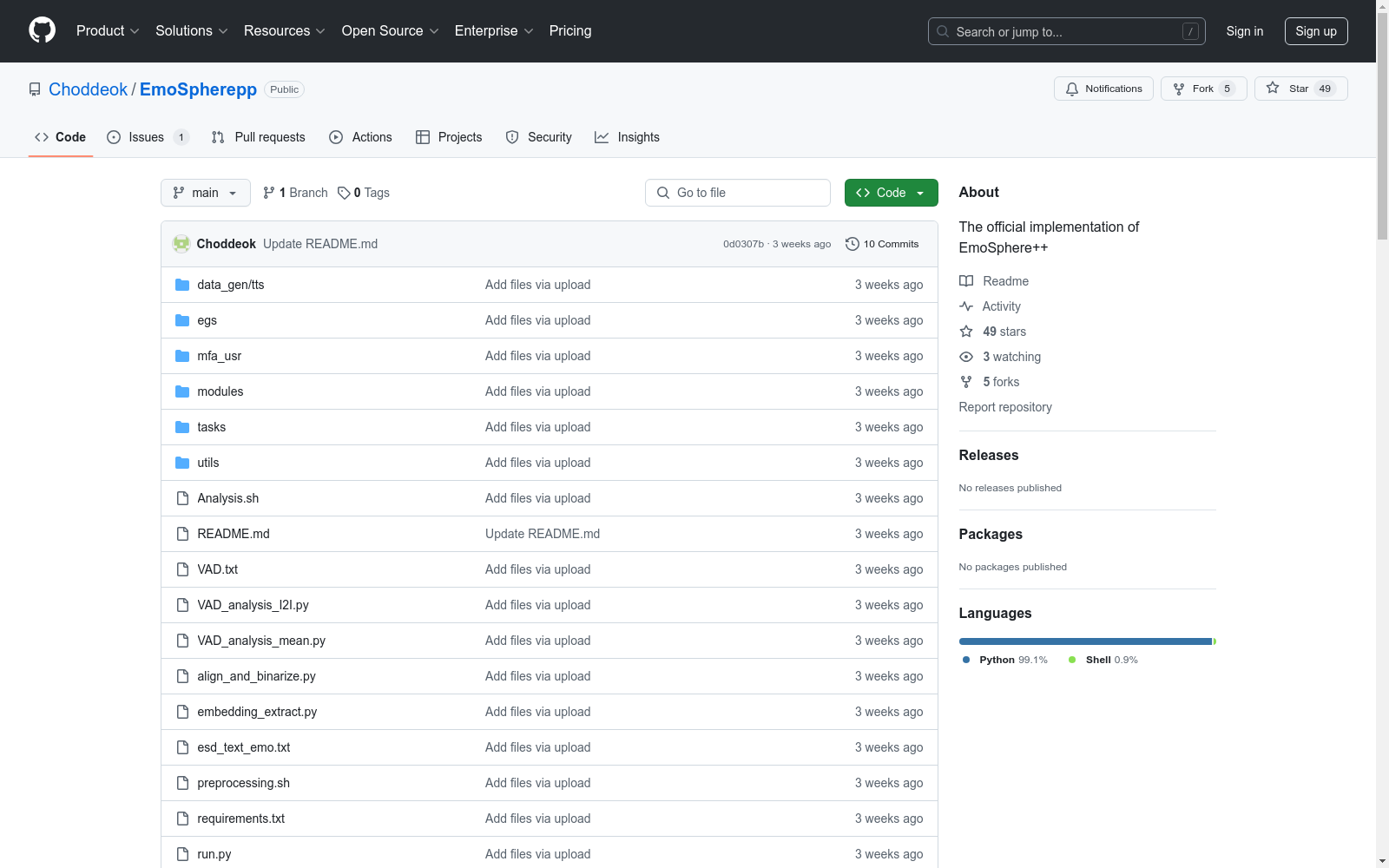
Task: Click the Report repository link
Action: 1005,407
